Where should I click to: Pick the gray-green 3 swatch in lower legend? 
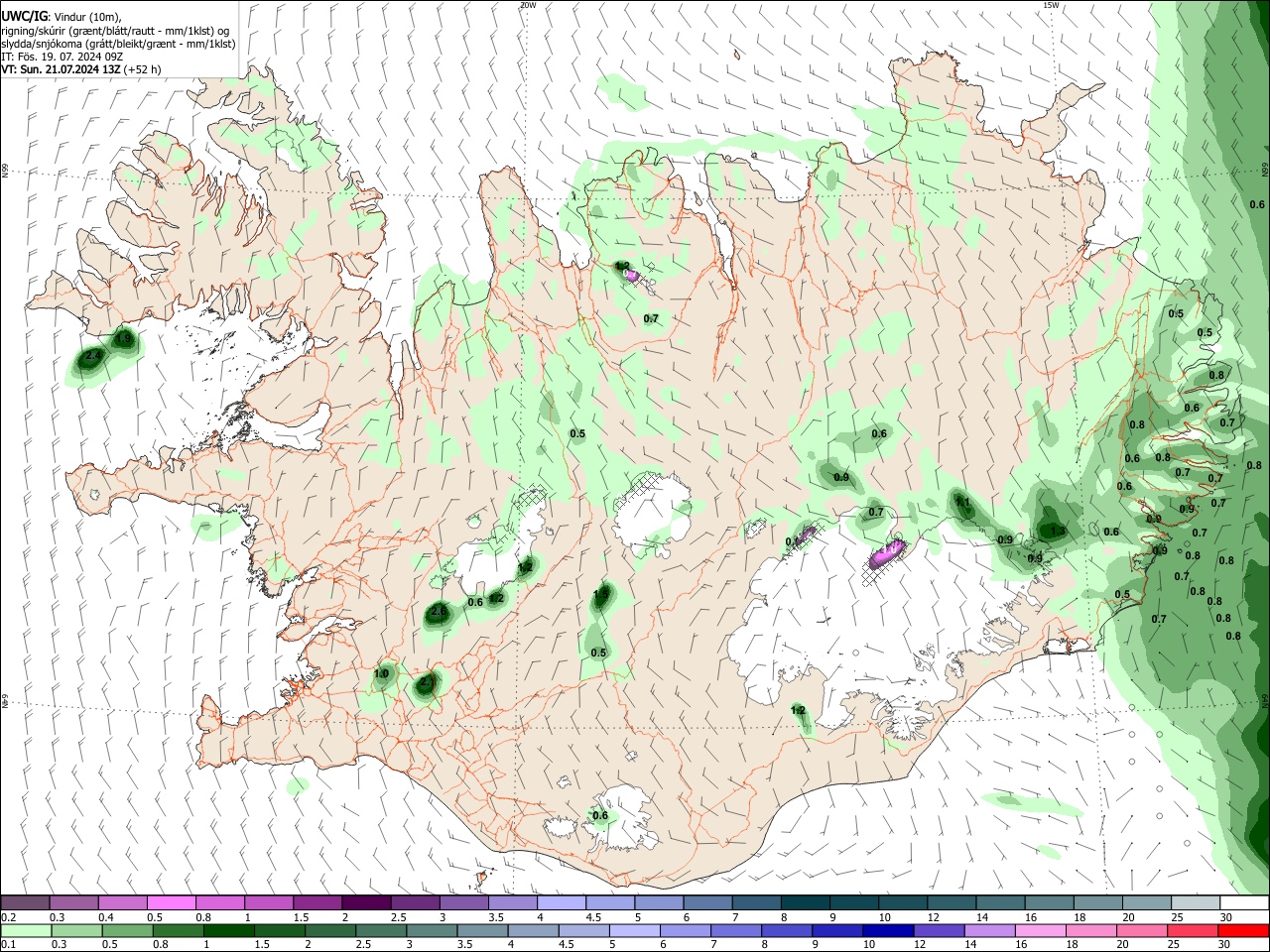(431, 931)
